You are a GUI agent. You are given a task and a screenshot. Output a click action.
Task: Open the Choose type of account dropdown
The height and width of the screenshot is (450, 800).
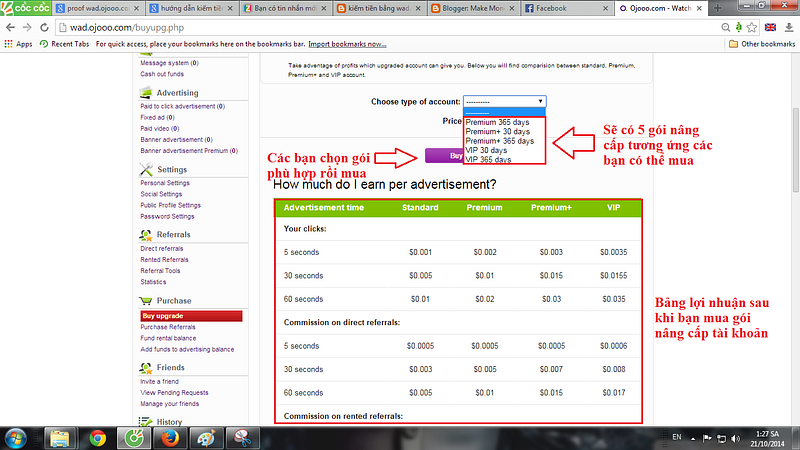pos(504,102)
